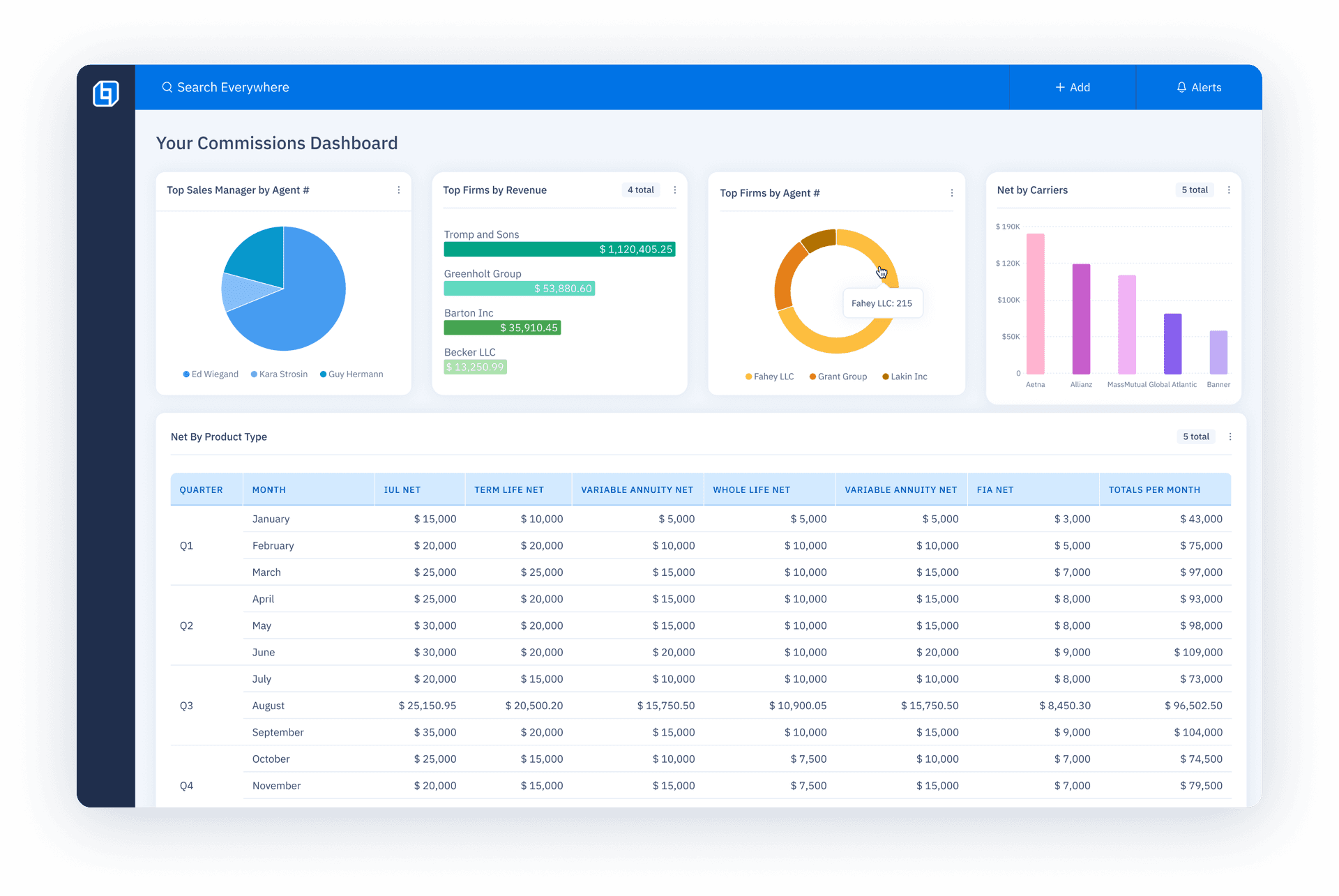Open the options menu on Top Firms by Agent #
1339x896 pixels.
tap(952, 192)
